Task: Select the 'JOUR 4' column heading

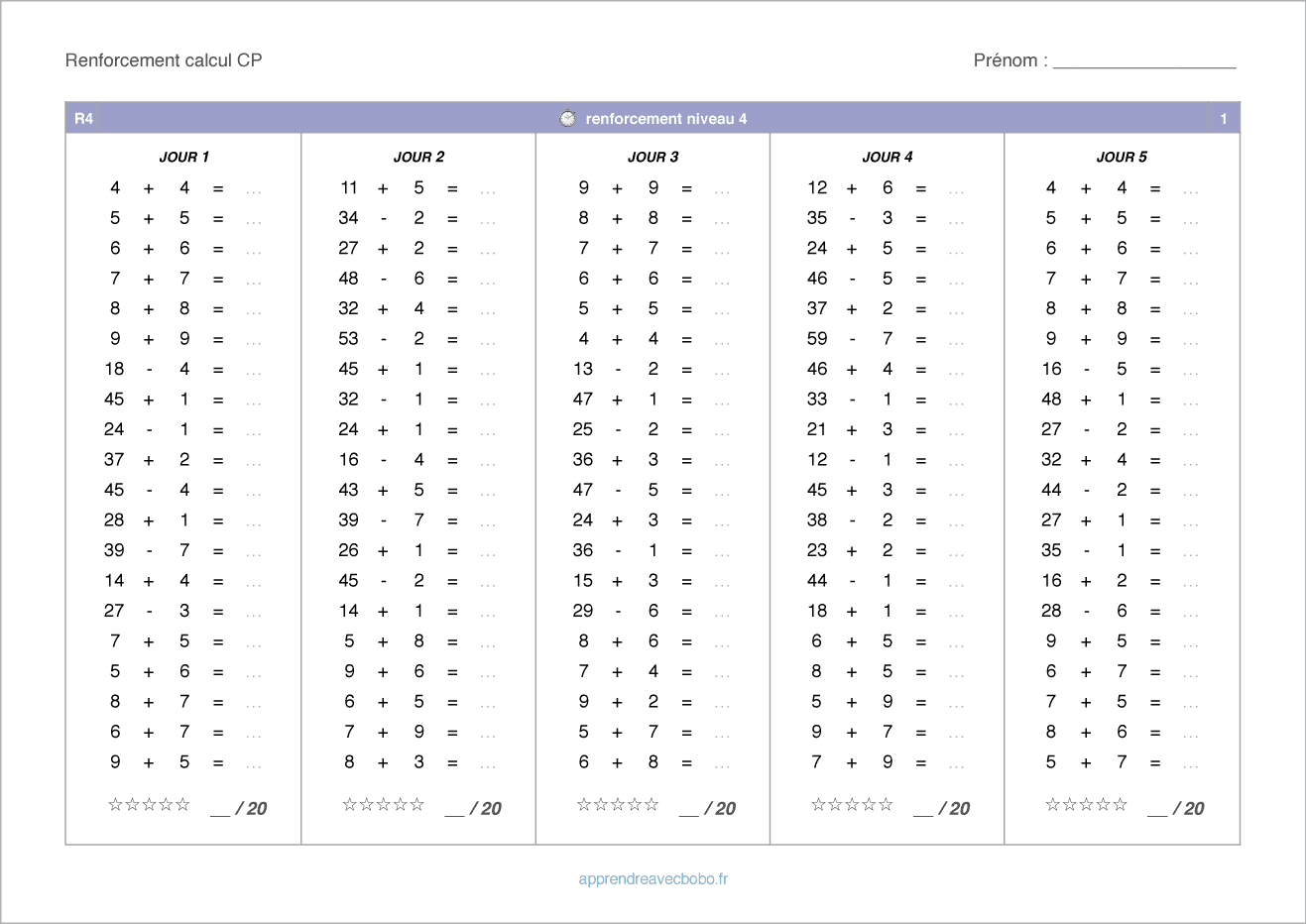Action: pos(888,157)
